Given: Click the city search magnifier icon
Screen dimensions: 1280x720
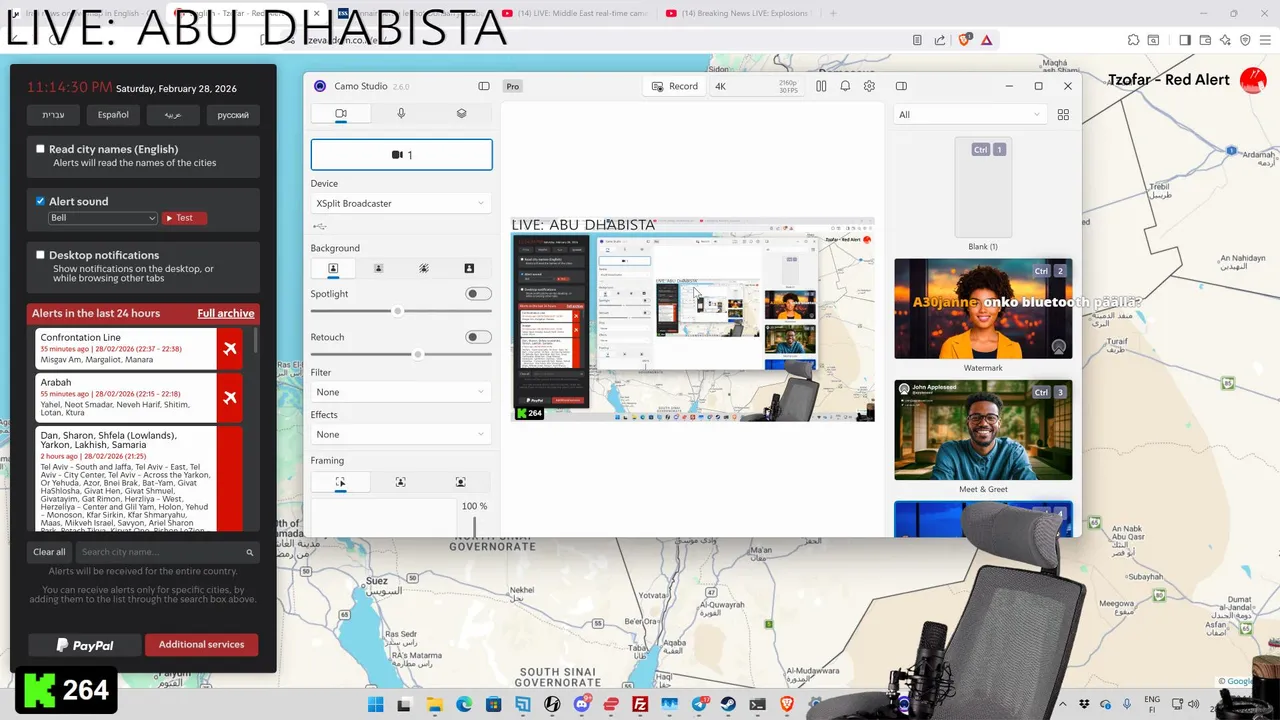Looking at the screenshot, I should 250,552.
